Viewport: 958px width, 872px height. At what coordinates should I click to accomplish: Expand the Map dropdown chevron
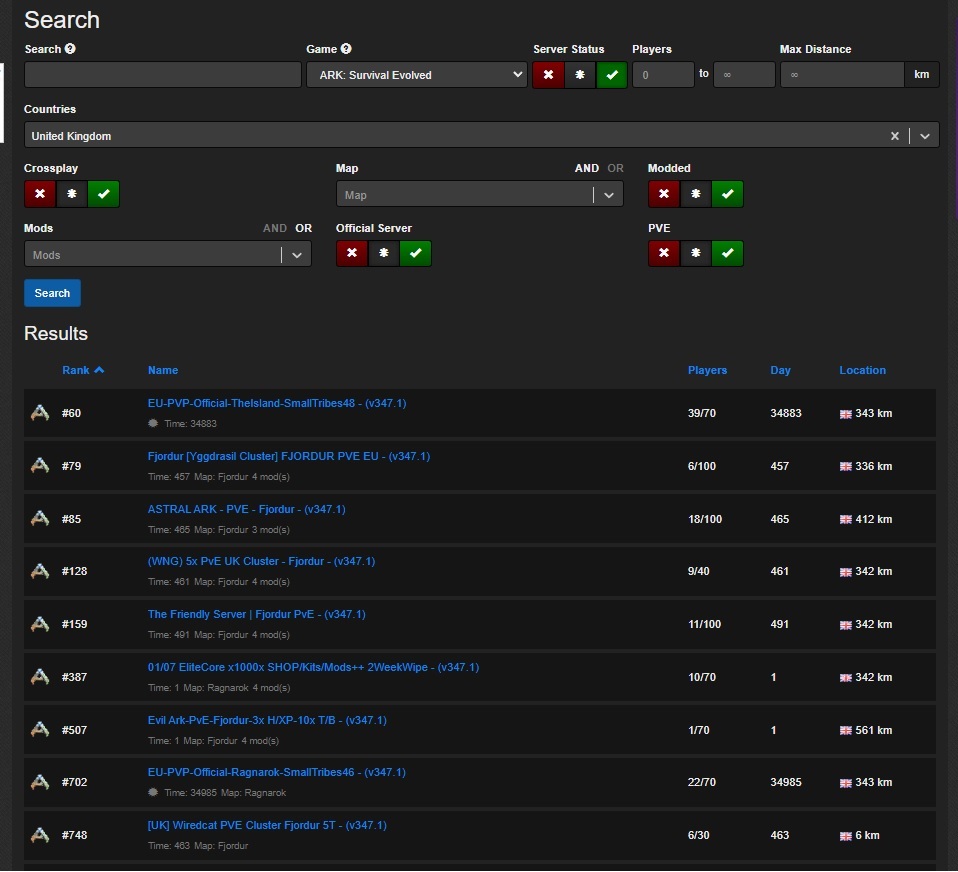tap(609, 195)
